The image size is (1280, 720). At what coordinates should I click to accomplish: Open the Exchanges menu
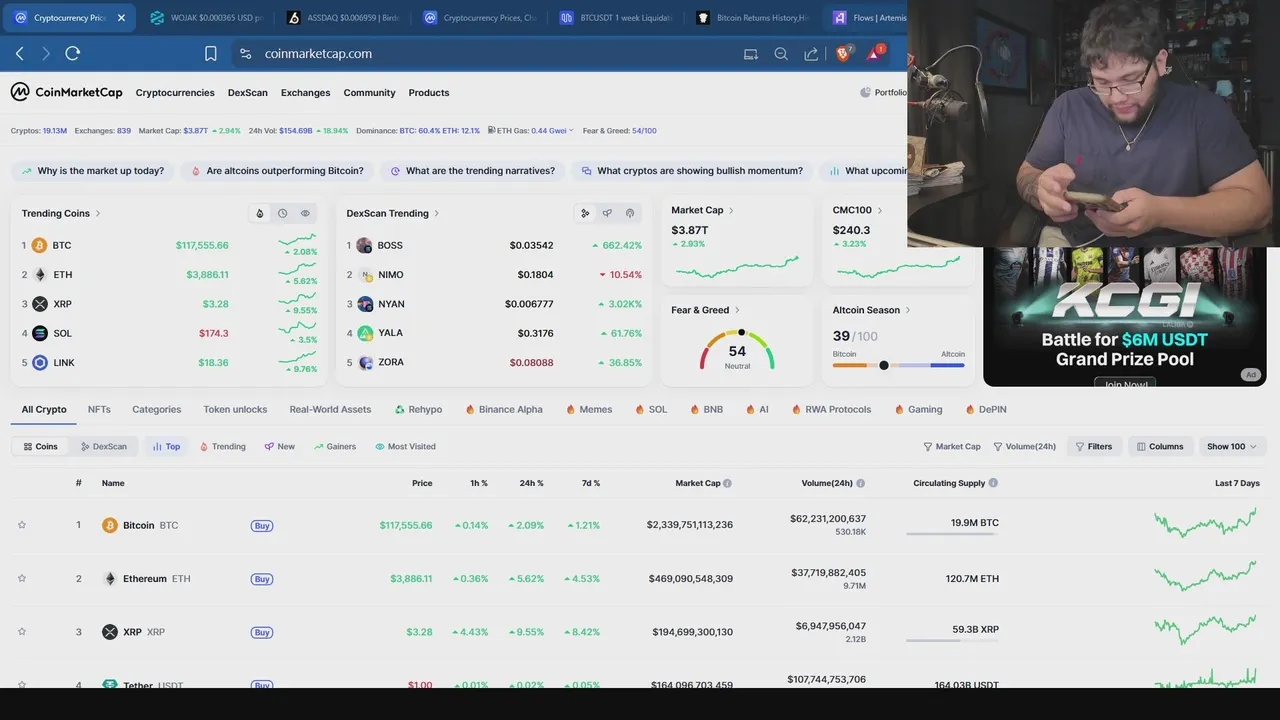[x=305, y=93]
